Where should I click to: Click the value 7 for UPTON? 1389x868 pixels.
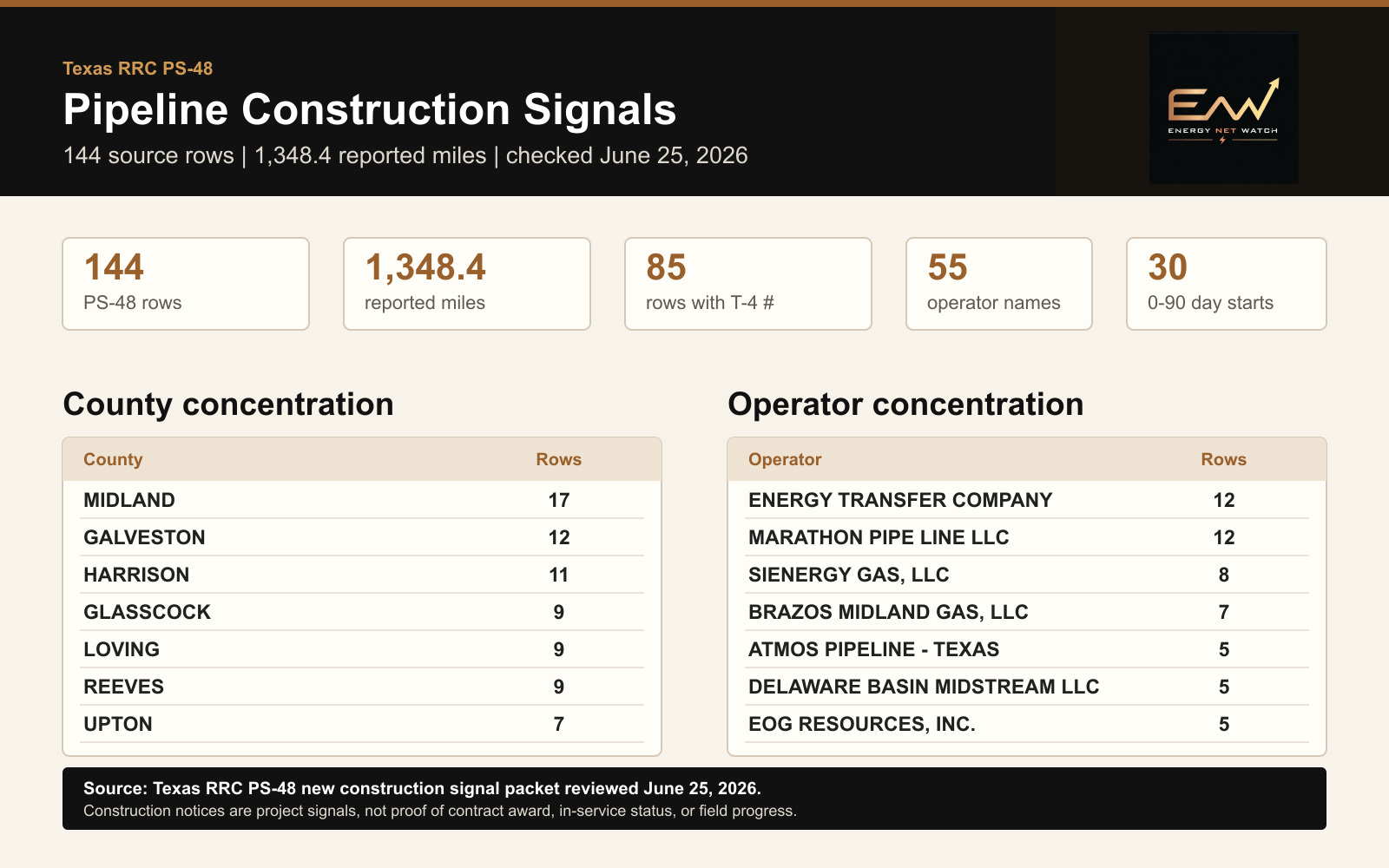pos(559,724)
